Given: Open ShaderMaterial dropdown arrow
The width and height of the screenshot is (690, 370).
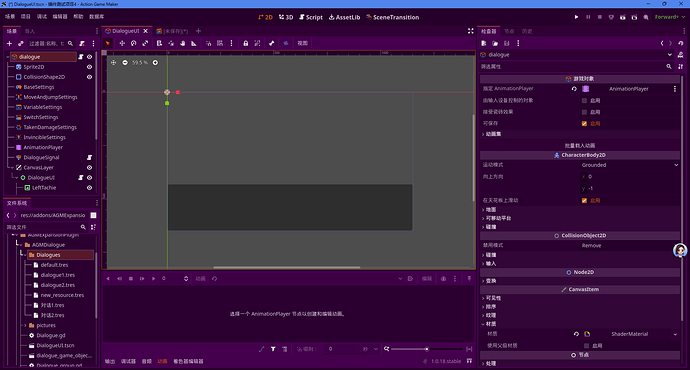Looking at the screenshot, I should pos(675,334).
